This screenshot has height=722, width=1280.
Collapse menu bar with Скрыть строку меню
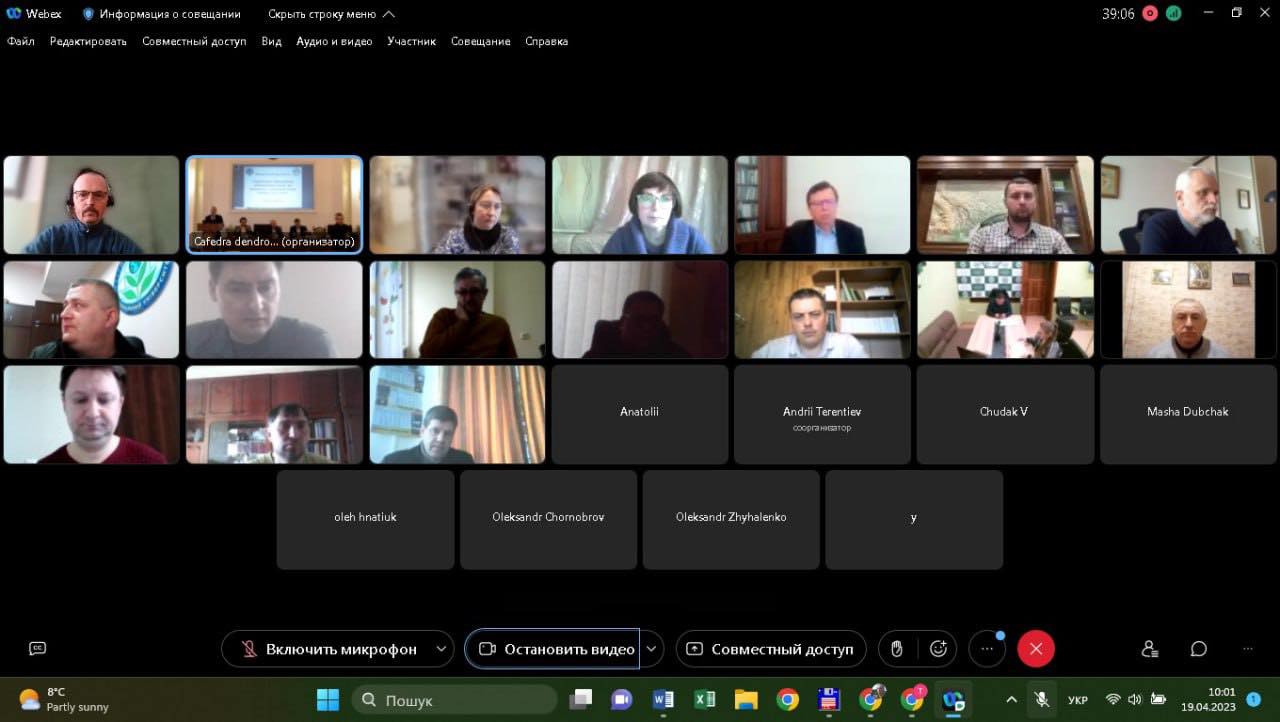point(331,14)
